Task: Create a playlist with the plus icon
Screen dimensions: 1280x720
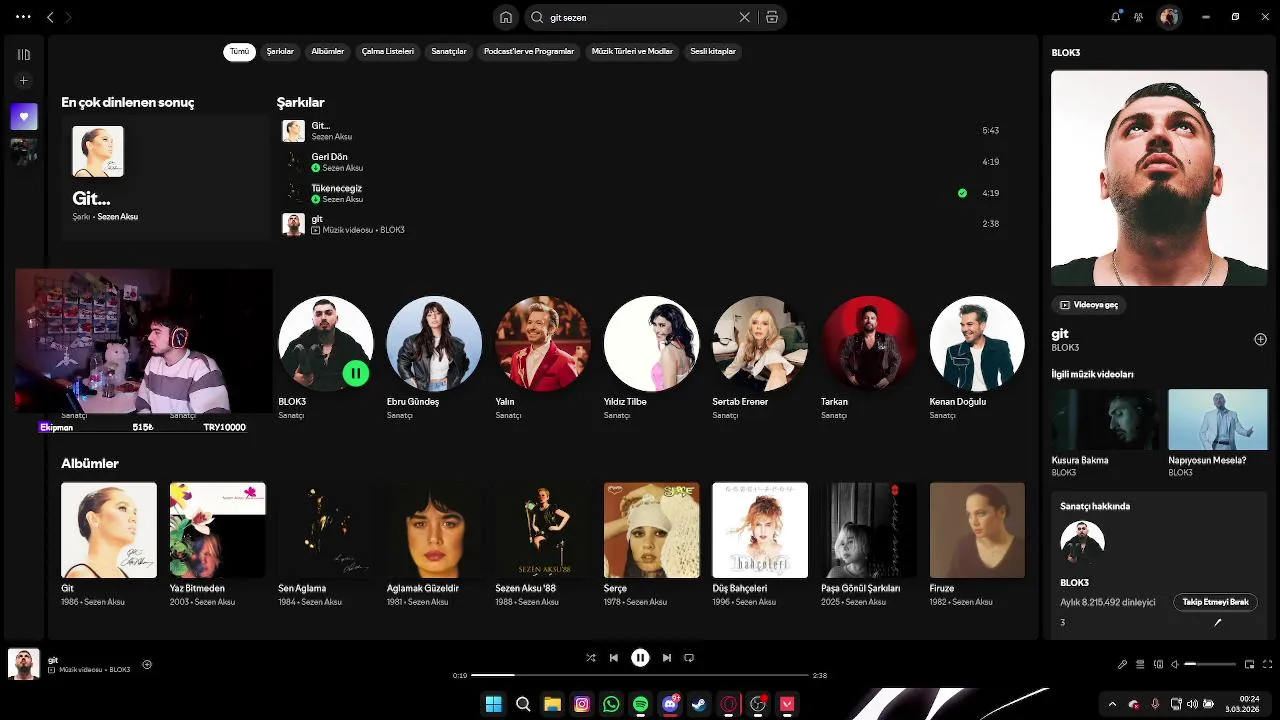Action: (24, 81)
